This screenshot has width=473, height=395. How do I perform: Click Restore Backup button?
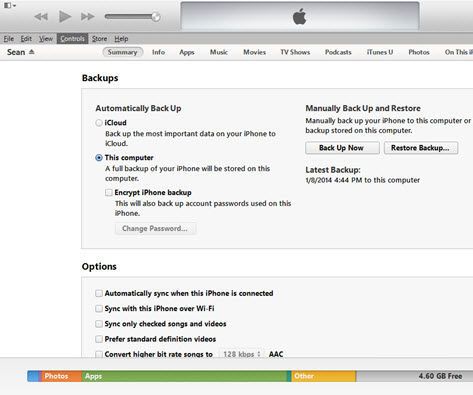(421, 148)
